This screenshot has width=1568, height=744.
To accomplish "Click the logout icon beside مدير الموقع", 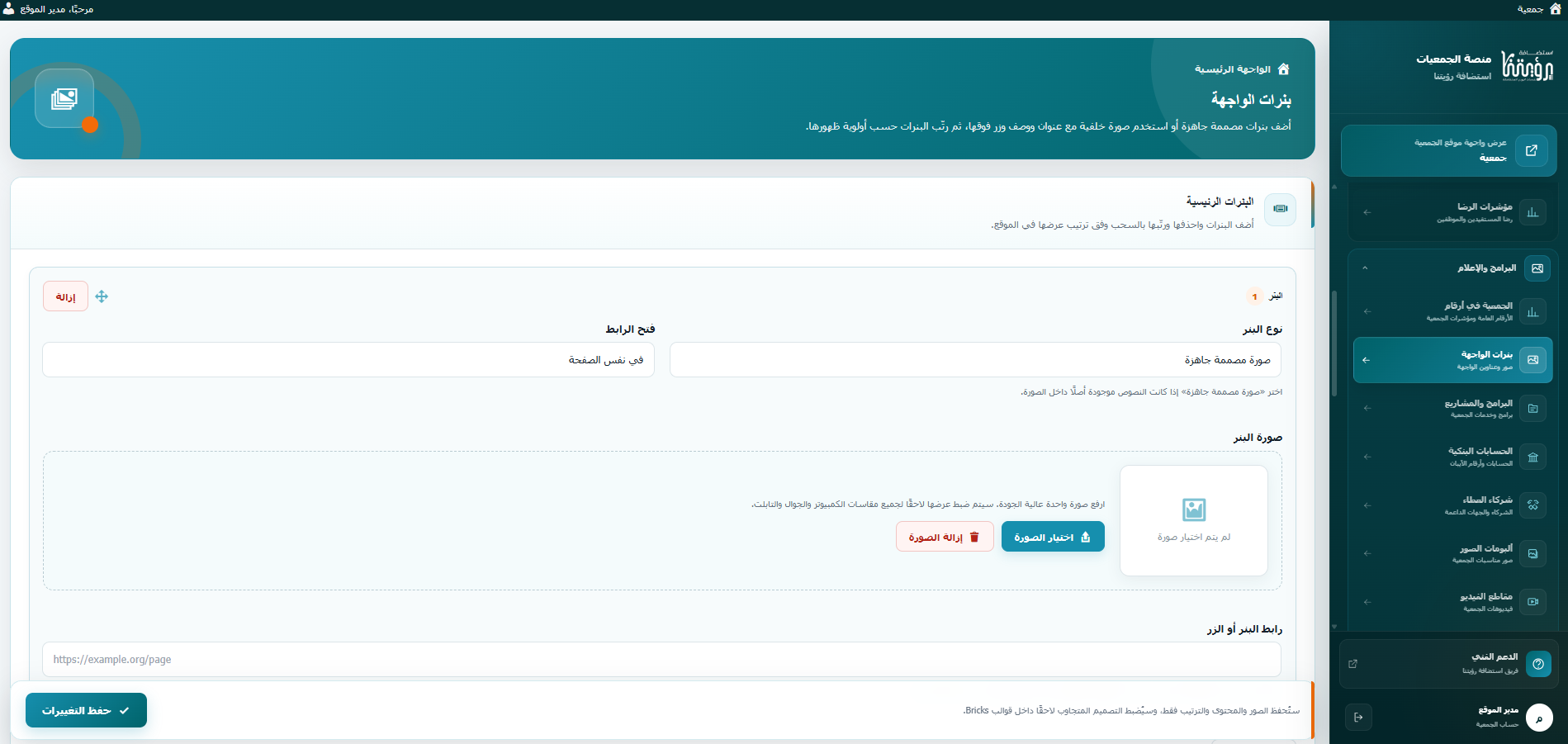I will tap(1358, 717).
